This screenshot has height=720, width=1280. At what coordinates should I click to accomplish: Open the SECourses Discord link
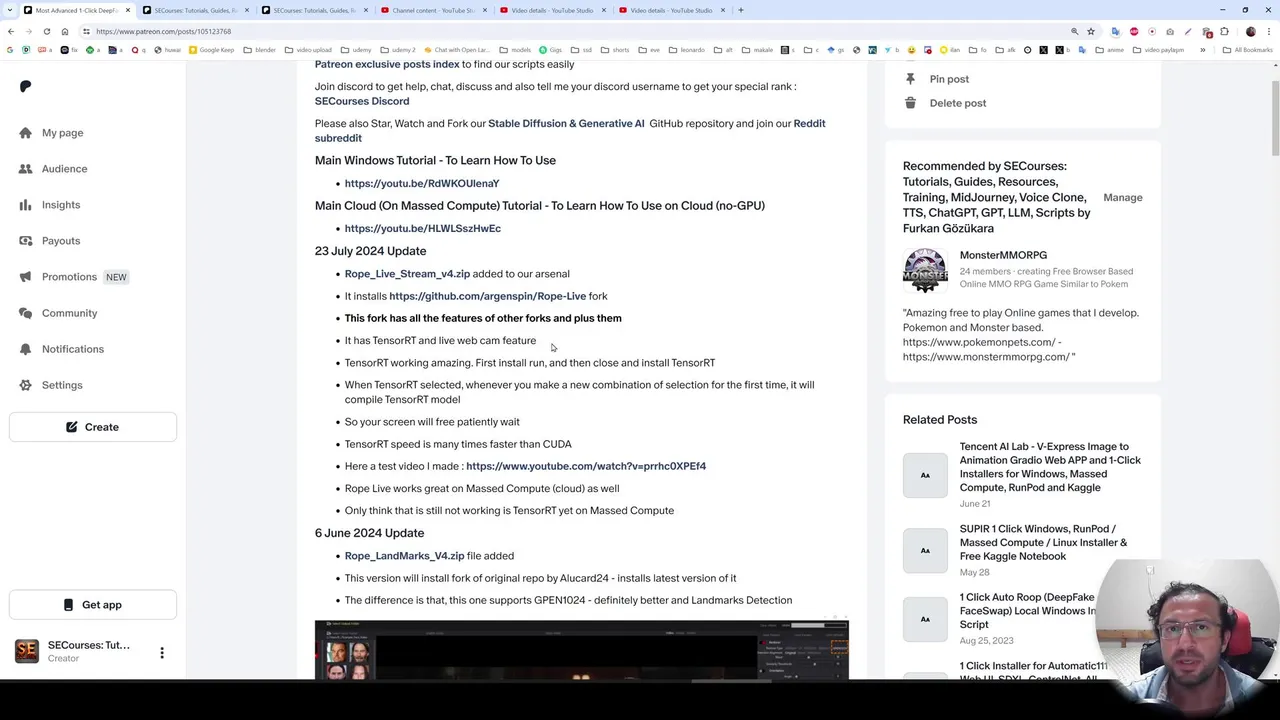point(362,101)
